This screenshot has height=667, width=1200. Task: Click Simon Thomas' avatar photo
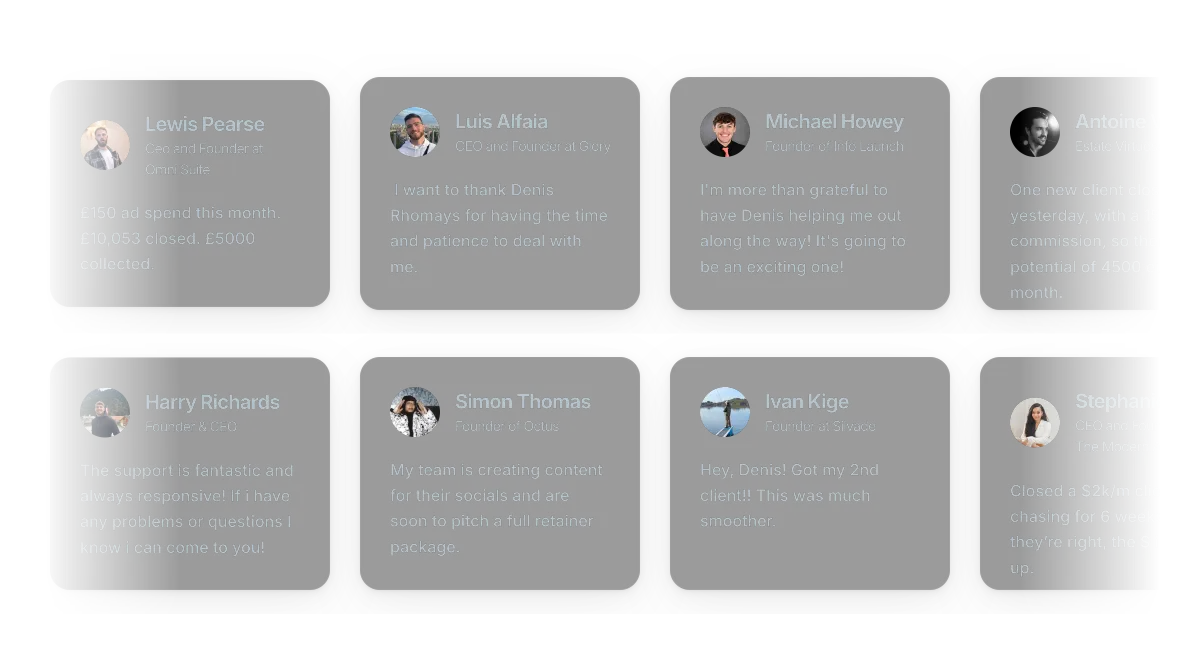coord(415,412)
